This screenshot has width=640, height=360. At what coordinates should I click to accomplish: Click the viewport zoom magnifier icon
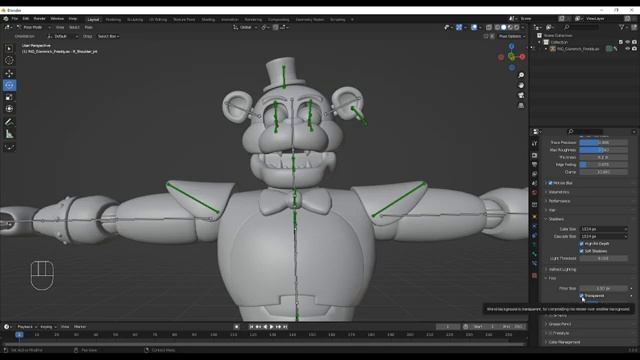[x=521, y=75]
